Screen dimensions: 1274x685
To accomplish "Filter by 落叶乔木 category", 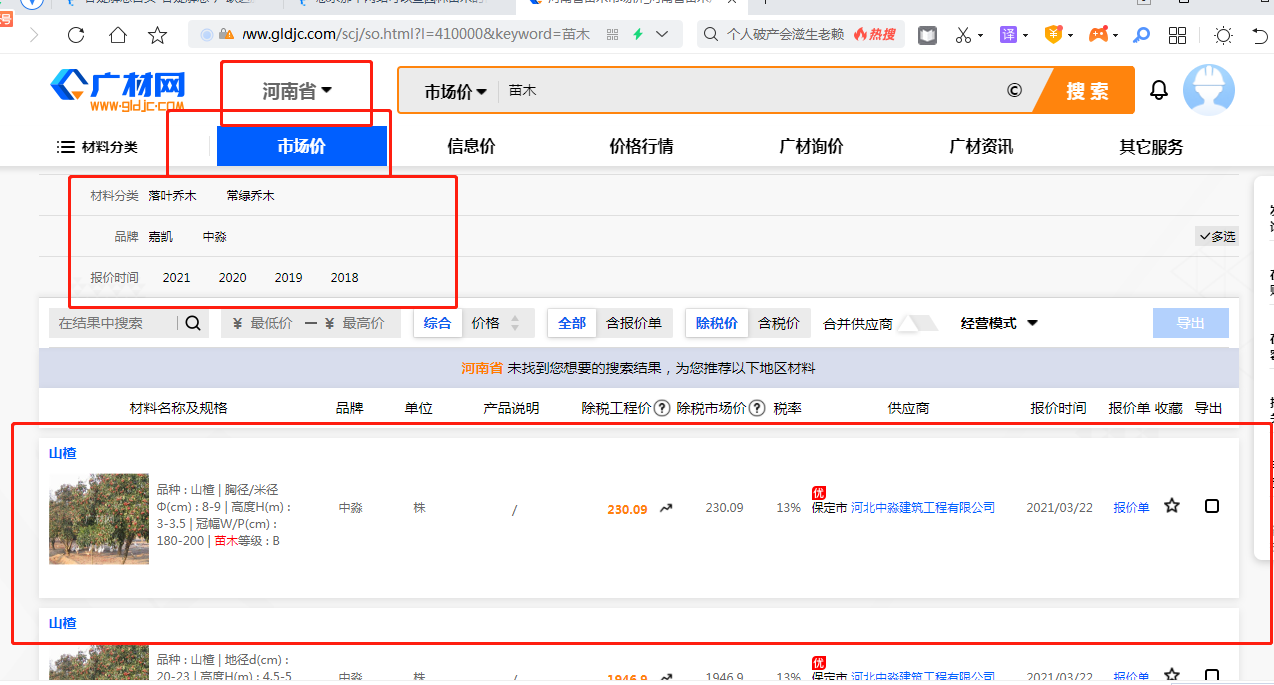I will (173, 196).
